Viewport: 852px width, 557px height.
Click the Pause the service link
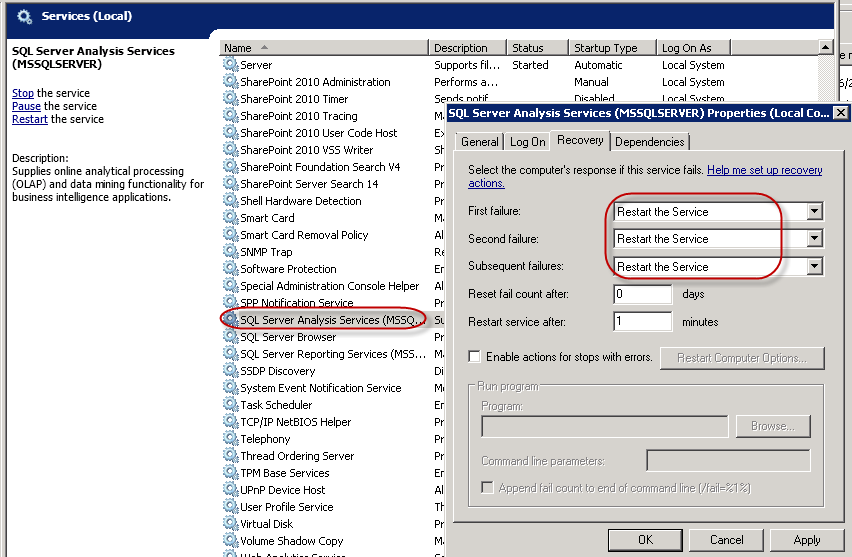(x=26, y=106)
